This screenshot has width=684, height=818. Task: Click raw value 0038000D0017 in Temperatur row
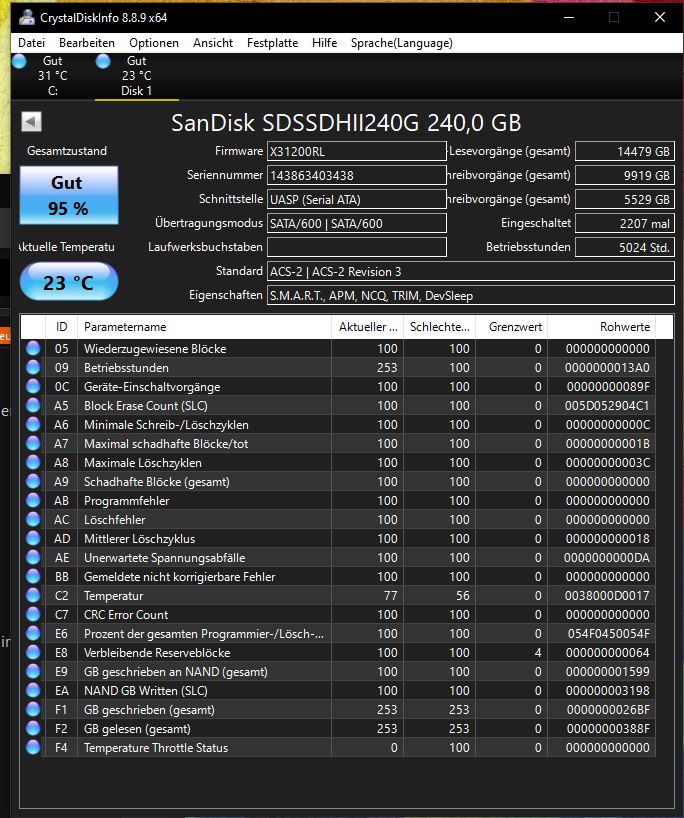coord(607,596)
